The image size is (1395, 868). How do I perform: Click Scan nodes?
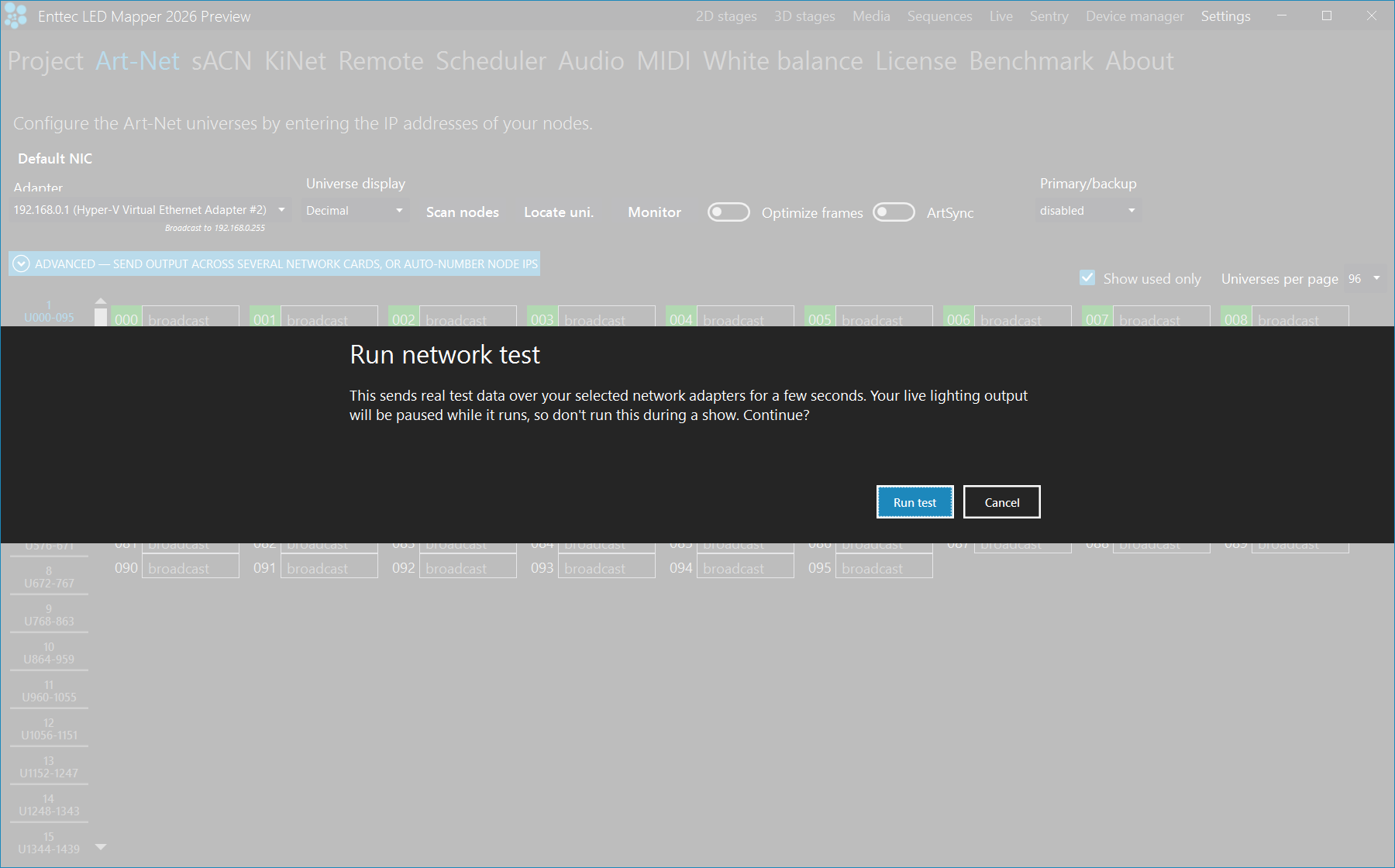(463, 212)
